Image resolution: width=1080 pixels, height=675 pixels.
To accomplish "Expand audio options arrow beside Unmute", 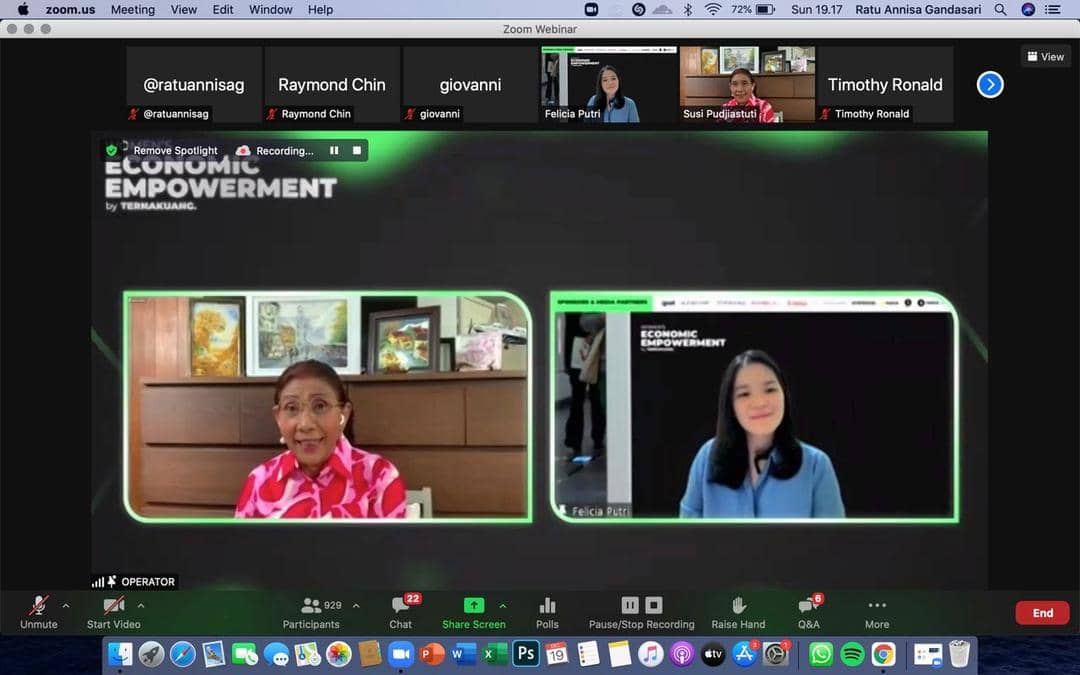I will coord(66,605).
